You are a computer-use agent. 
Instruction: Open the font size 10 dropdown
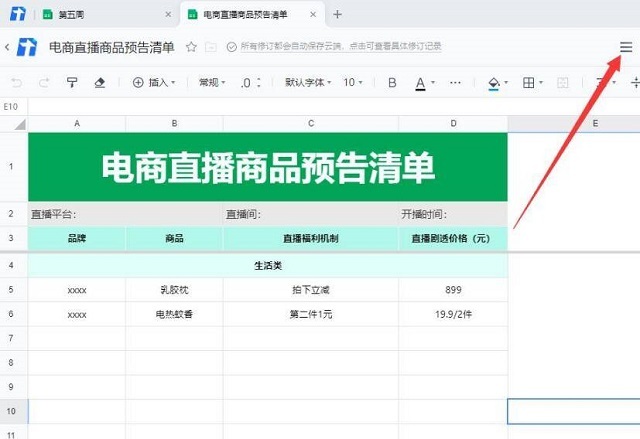(354, 82)
